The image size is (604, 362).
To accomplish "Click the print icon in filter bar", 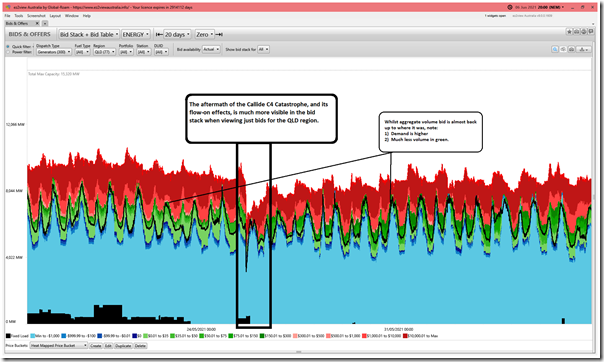I will pyautogui.click(x=571, y=49).
